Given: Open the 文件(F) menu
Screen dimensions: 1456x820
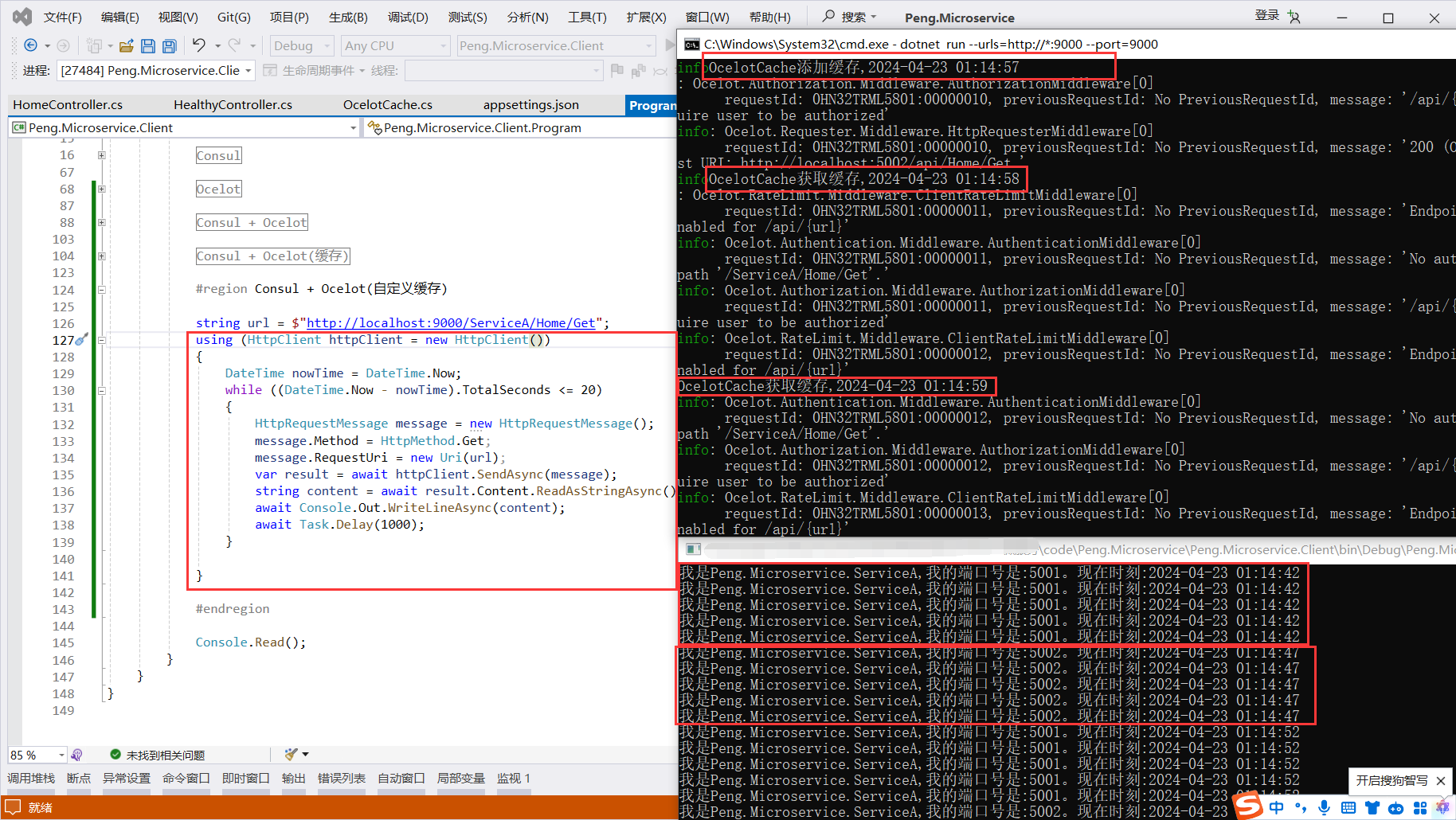Looking at the screenshot, I should (63, 17).
